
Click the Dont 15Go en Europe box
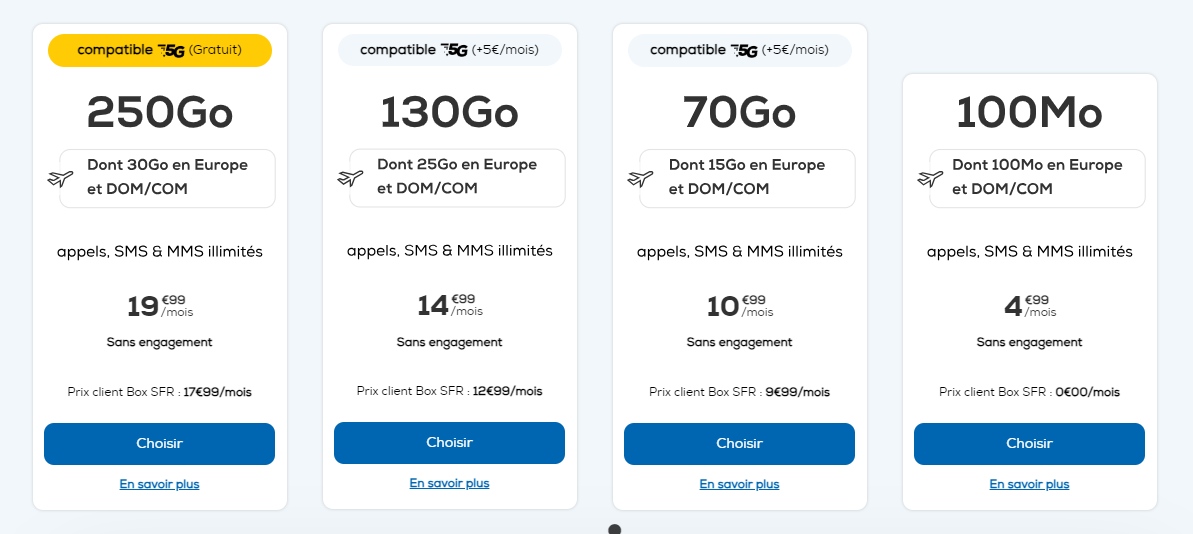click(x=747, y=178)
